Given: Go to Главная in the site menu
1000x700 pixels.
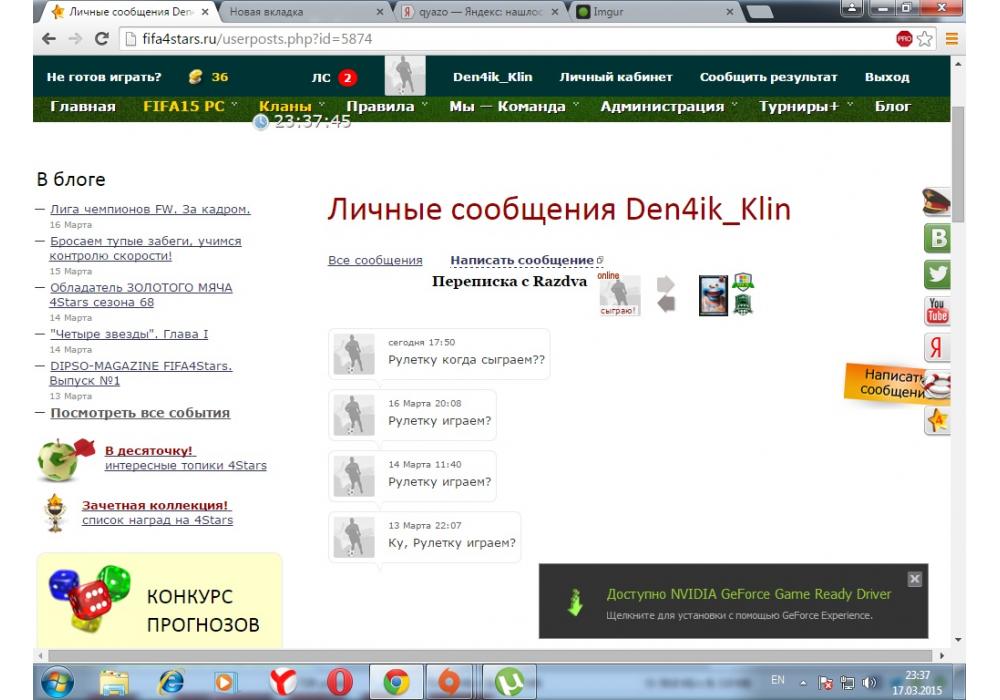Looking at the screenshot, I should pos(83,106).
